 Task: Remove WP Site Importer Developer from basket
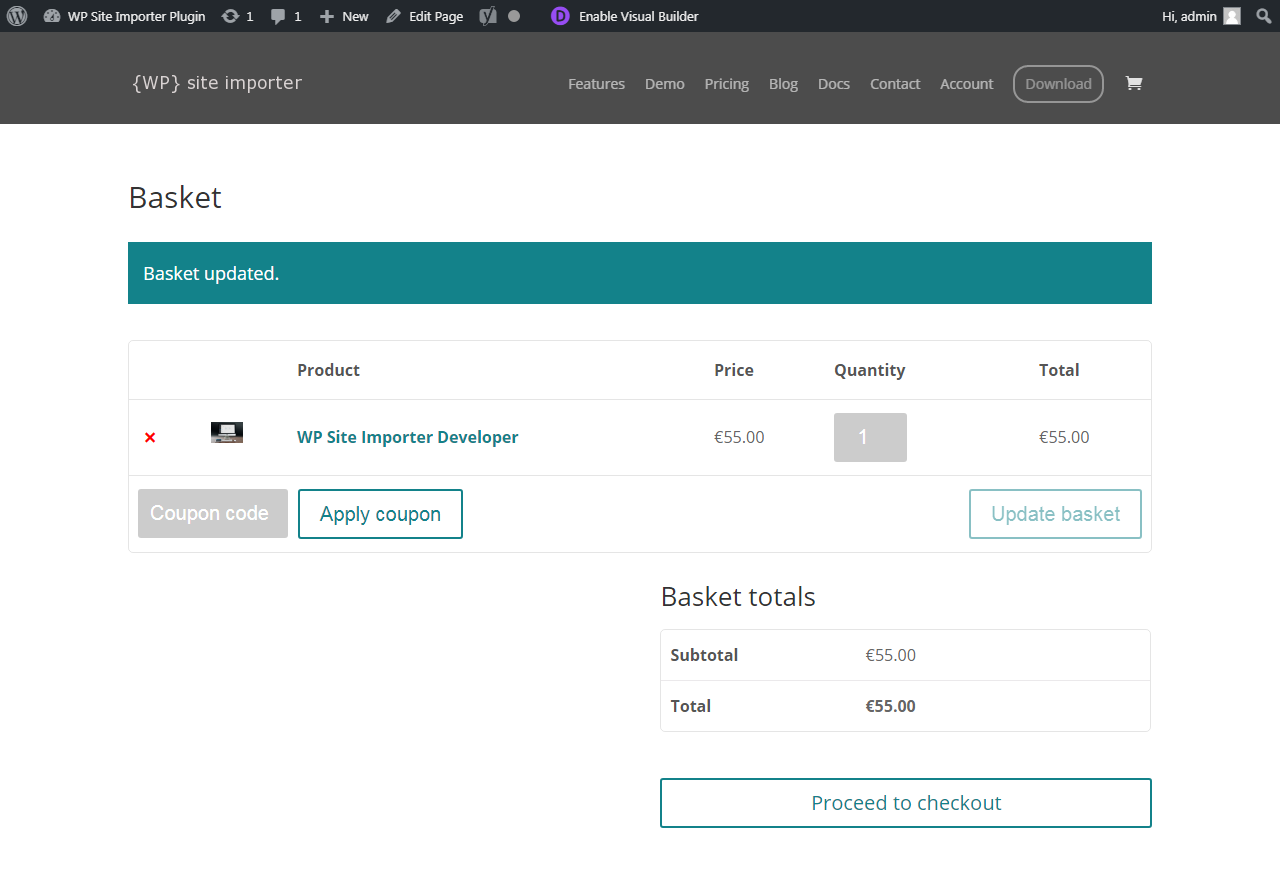pyautogui.click(x=150, y=438)
